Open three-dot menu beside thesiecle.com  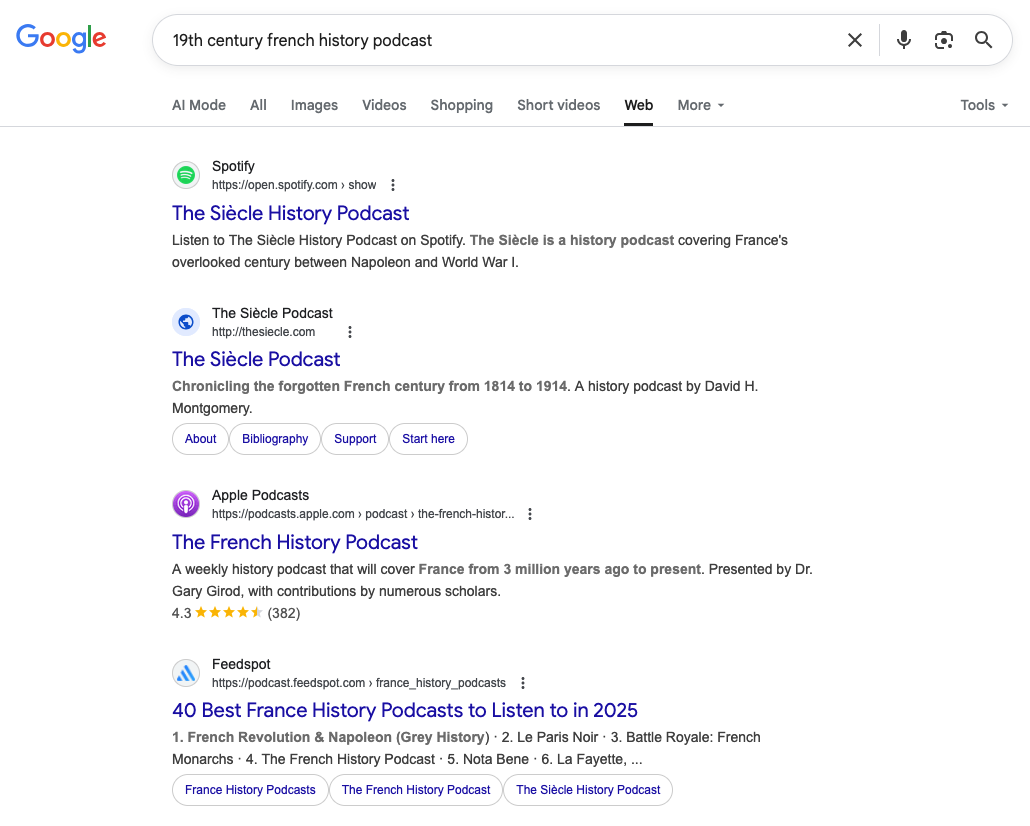[350, 332]
